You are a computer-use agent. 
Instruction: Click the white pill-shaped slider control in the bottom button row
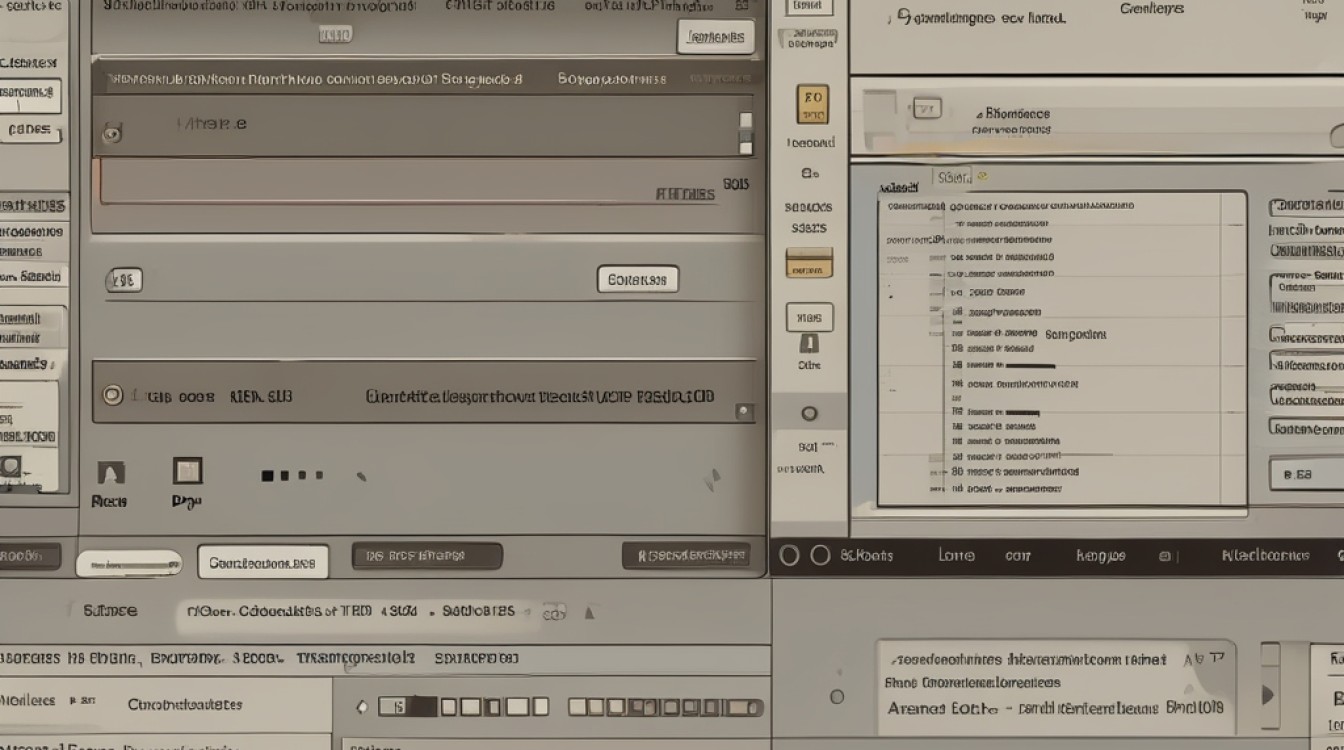130,563
